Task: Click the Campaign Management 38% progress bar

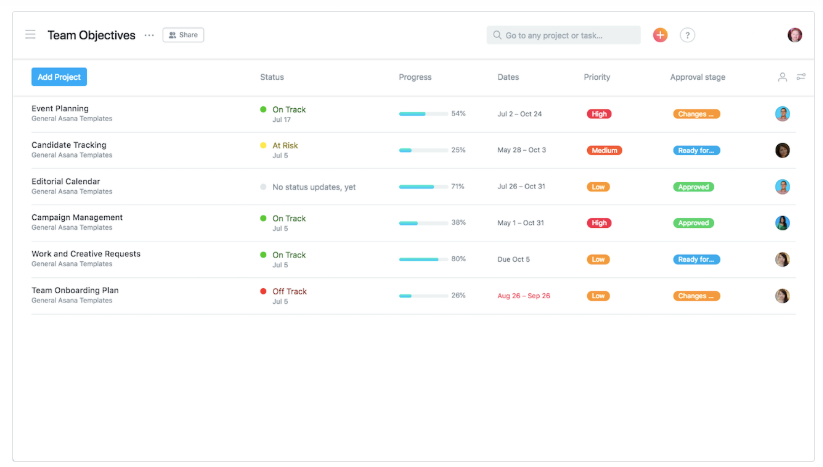Action: pos(423,223)
